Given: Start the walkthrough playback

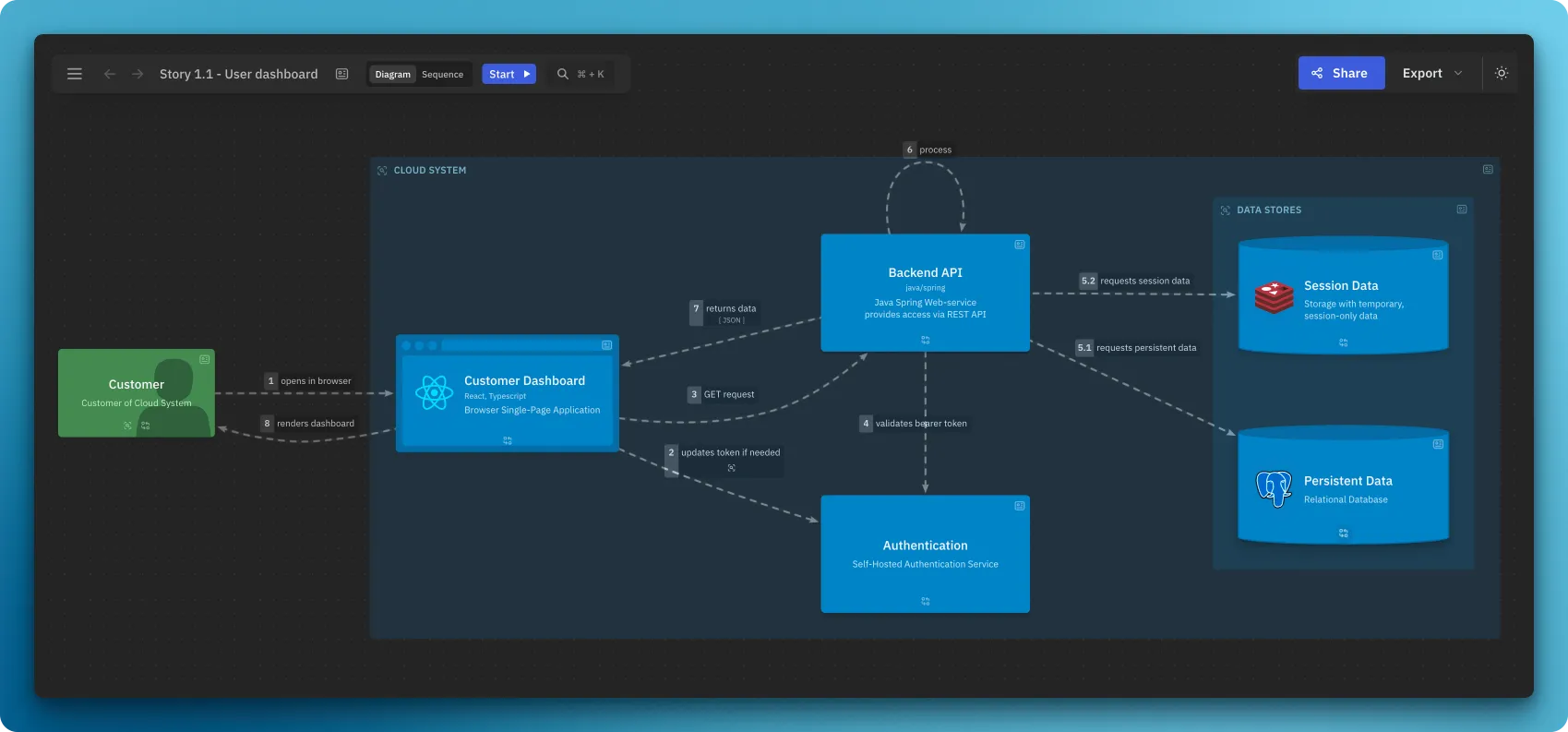Looking at the screenshot, I should [x=509, y=74].
